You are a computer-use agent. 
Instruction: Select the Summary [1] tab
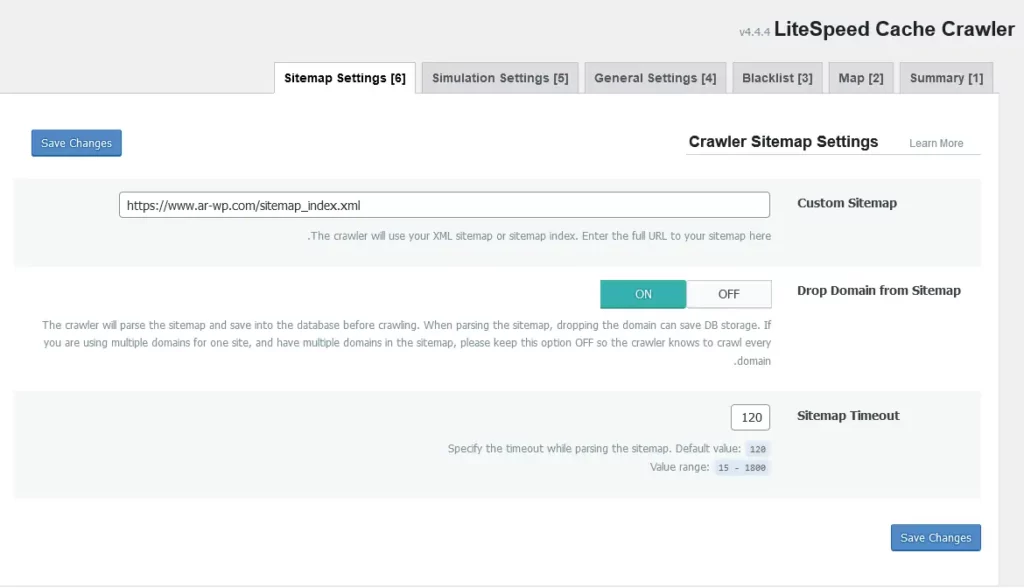pos(946,78)
